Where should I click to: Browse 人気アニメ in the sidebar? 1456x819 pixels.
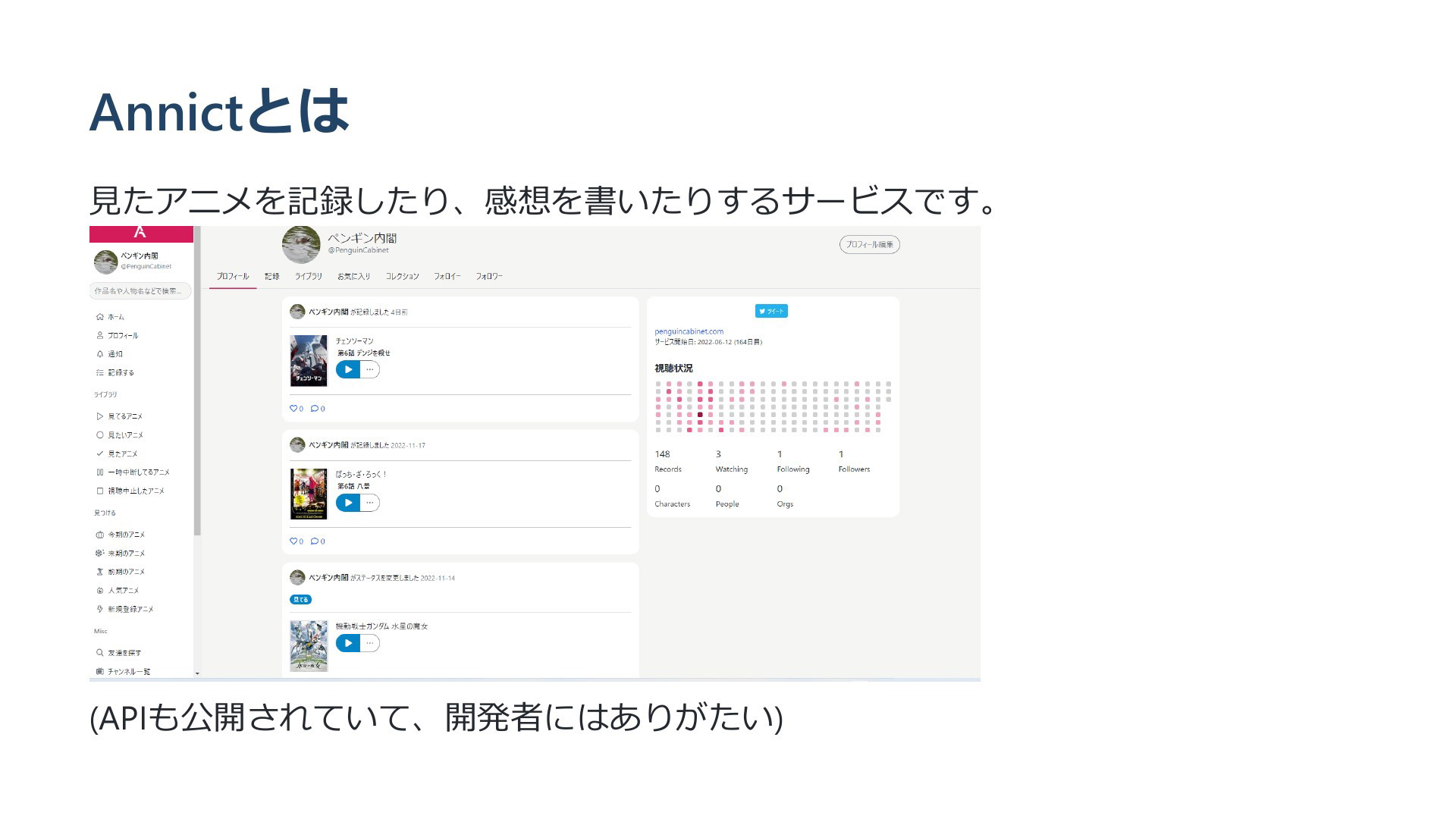[118, 590]
